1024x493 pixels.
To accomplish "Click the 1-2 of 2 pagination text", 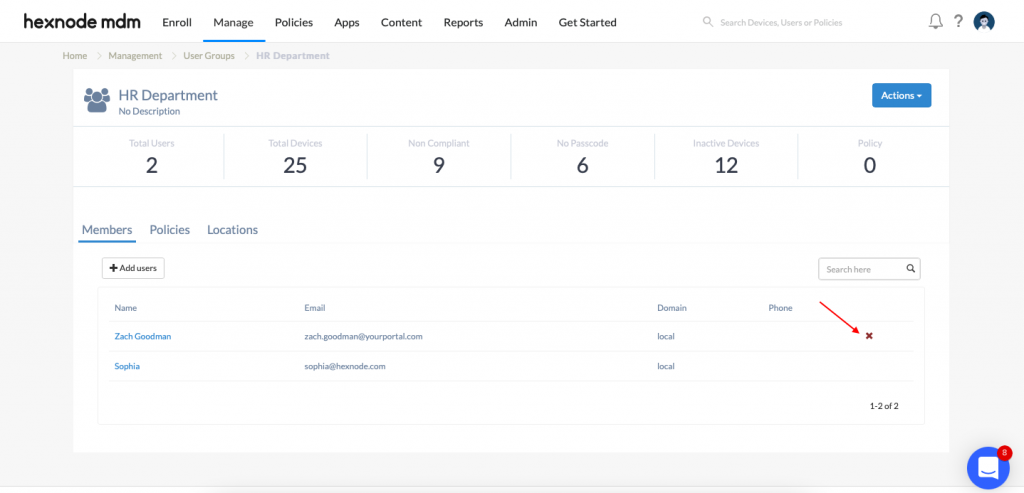I will coord(884,406).
